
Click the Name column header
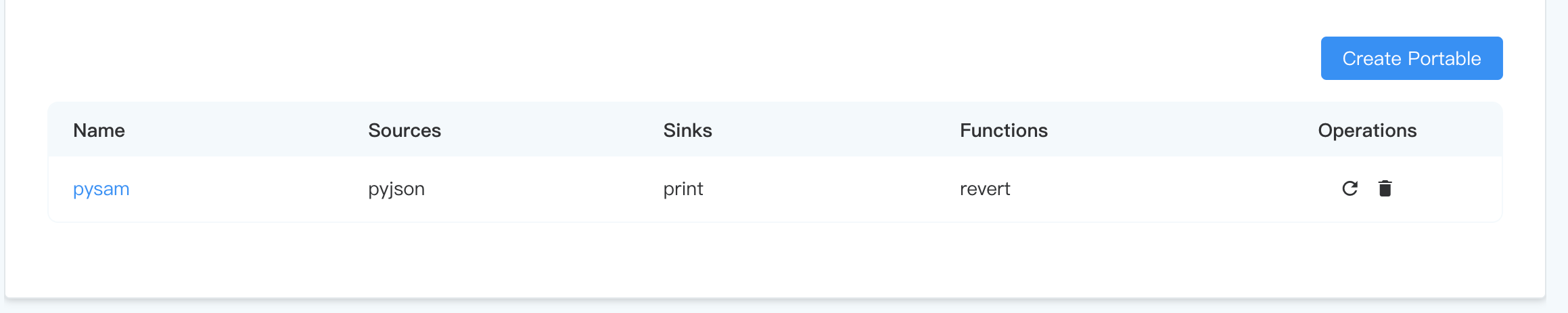click(x=99, y=130)
